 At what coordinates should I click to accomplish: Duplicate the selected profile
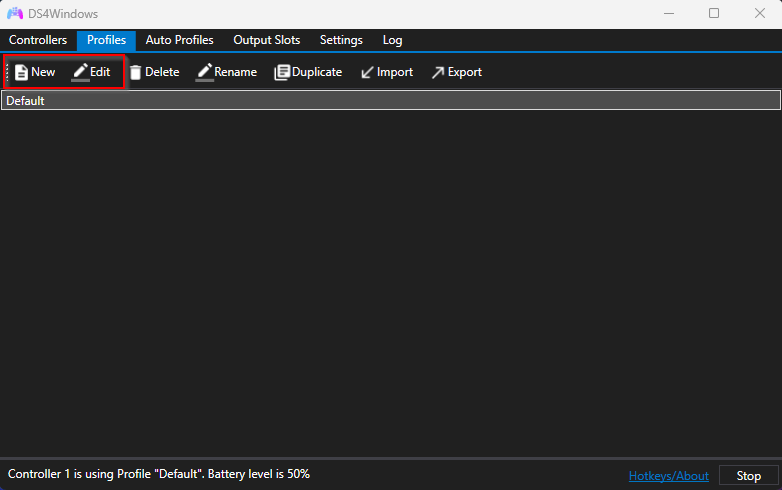pyautogui.click(x=308, y=72)
